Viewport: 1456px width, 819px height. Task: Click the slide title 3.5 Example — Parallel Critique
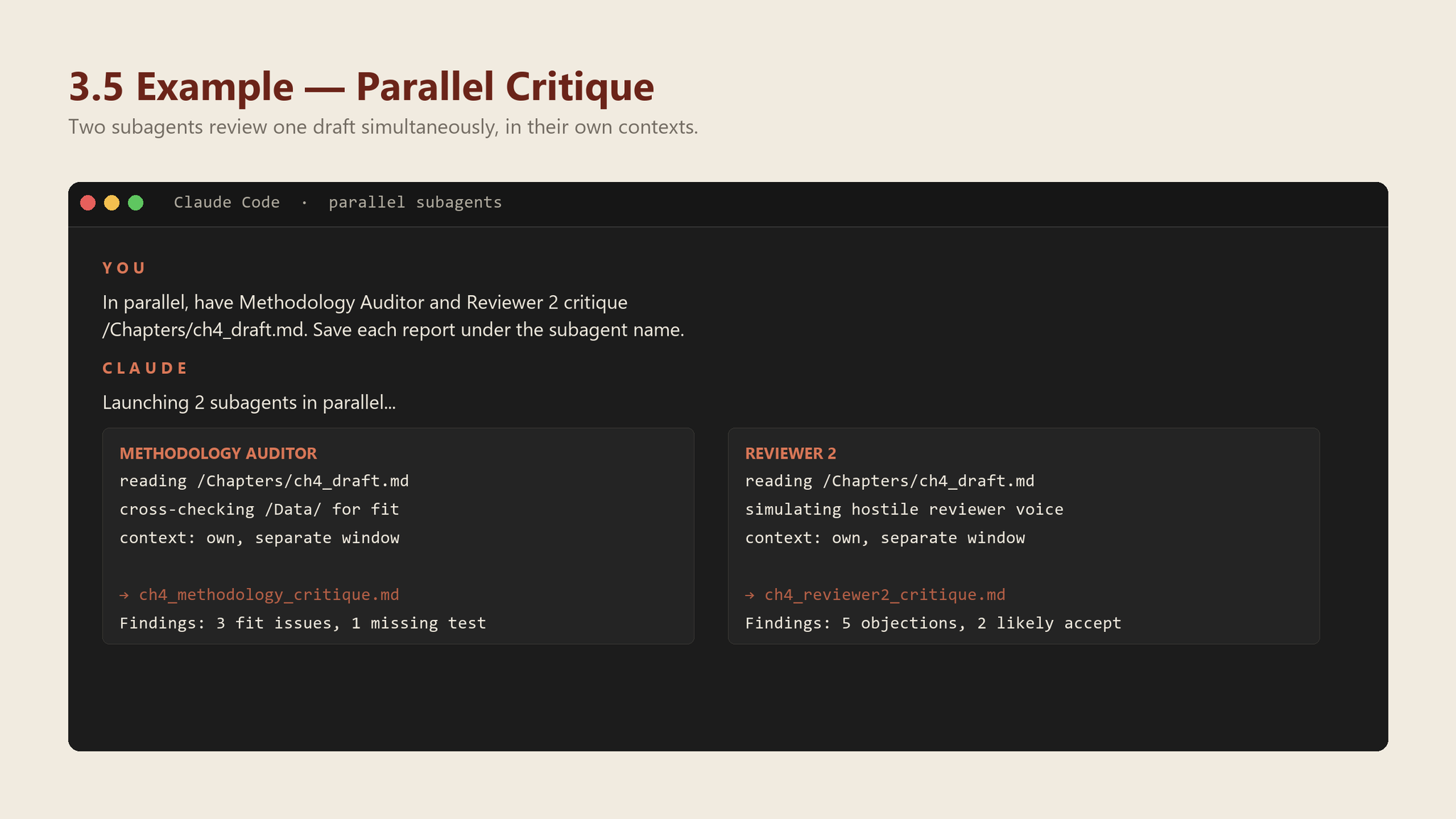[x=361, y=87]
